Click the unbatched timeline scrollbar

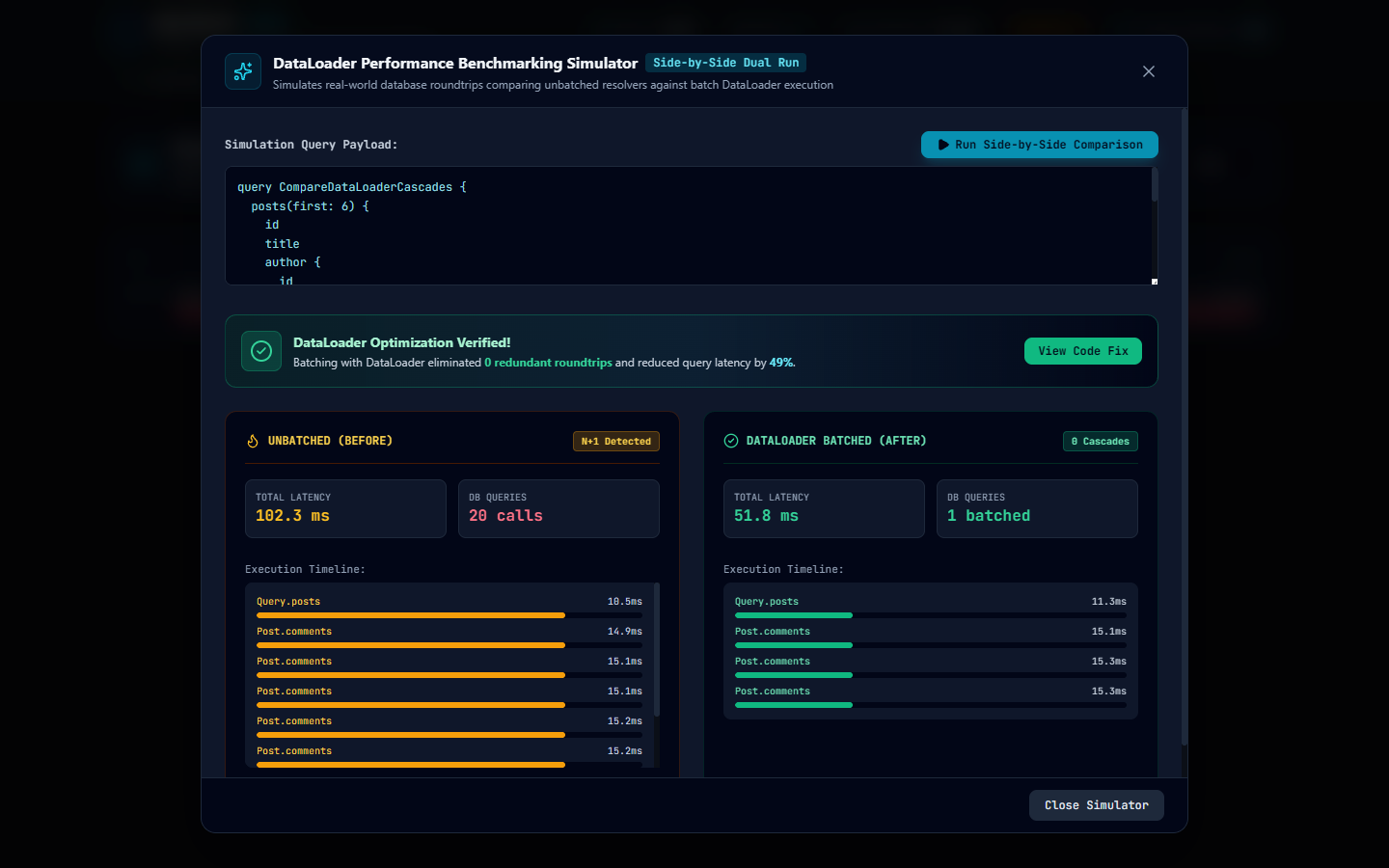tap(657, 649)
